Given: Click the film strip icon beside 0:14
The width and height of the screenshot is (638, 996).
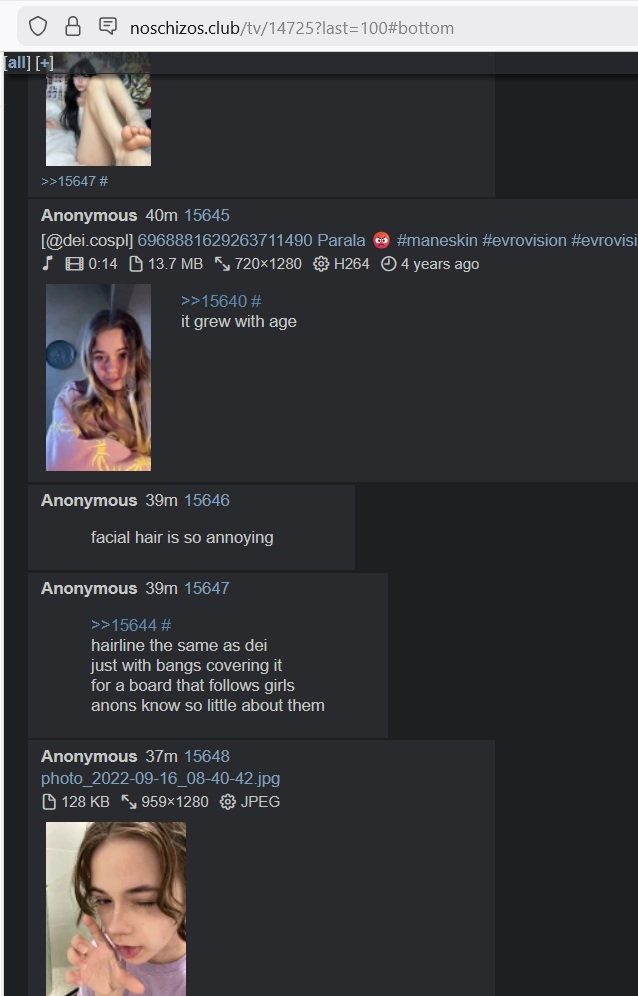Looking at the screenshot, I should pos(74,264).
